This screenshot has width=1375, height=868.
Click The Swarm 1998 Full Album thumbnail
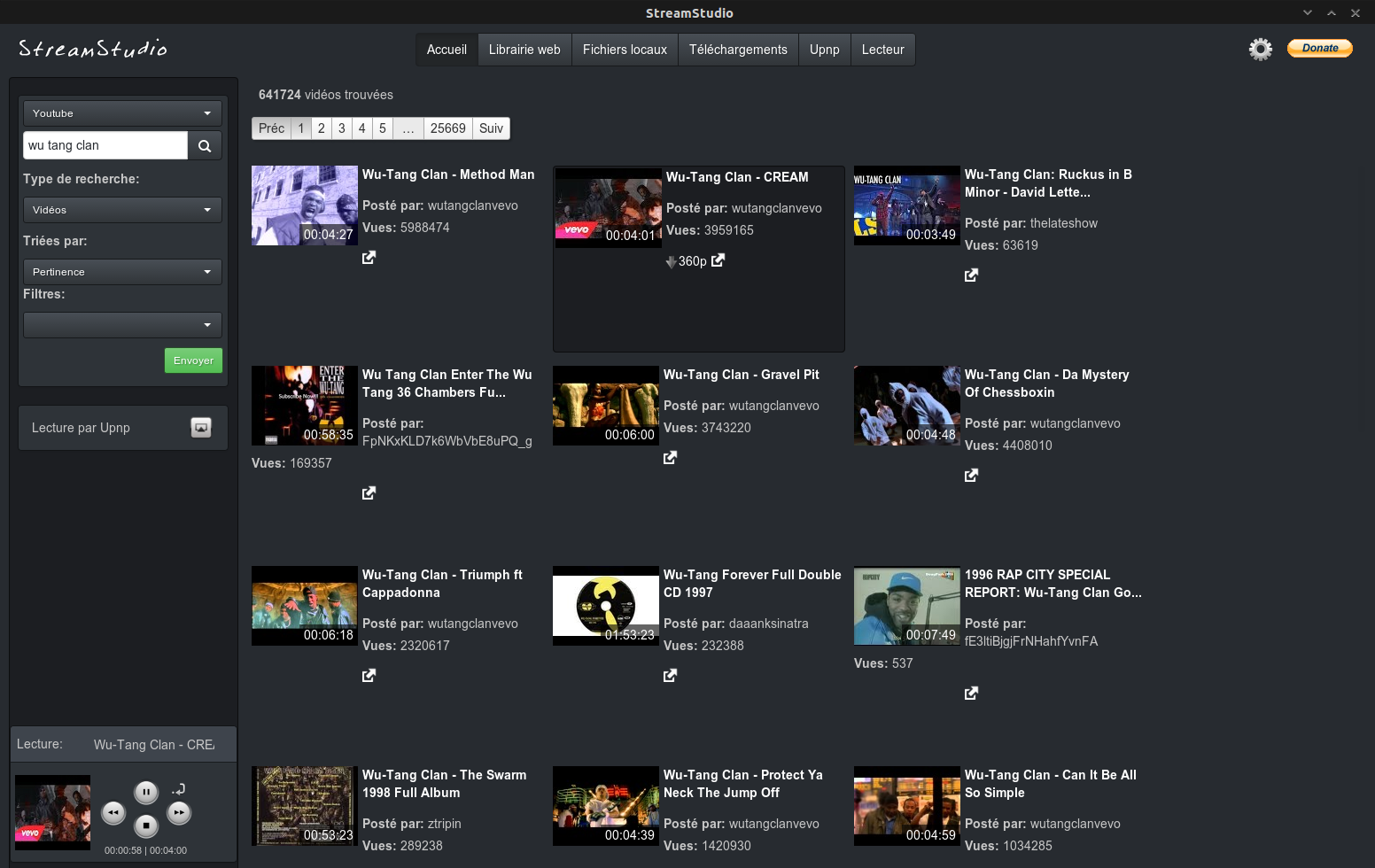coord(304,806)
